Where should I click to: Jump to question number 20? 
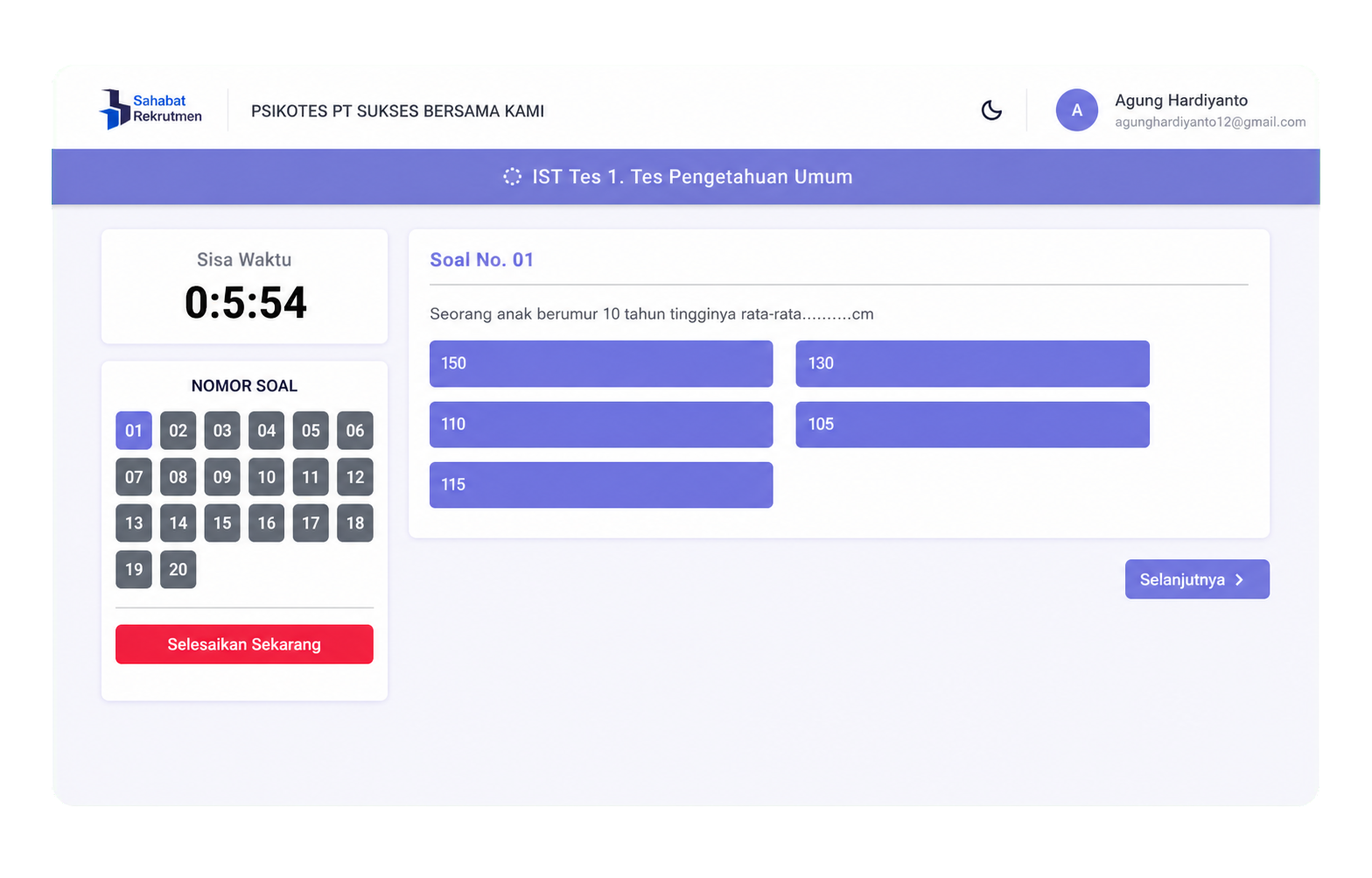click(x=178, y=570)
